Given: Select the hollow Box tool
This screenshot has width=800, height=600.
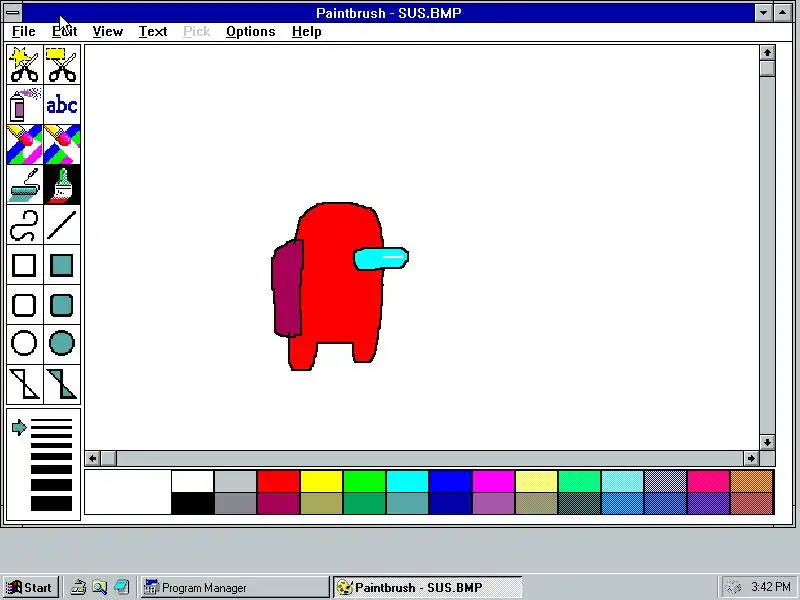Looking at the screenshot, I should point(24,265).
